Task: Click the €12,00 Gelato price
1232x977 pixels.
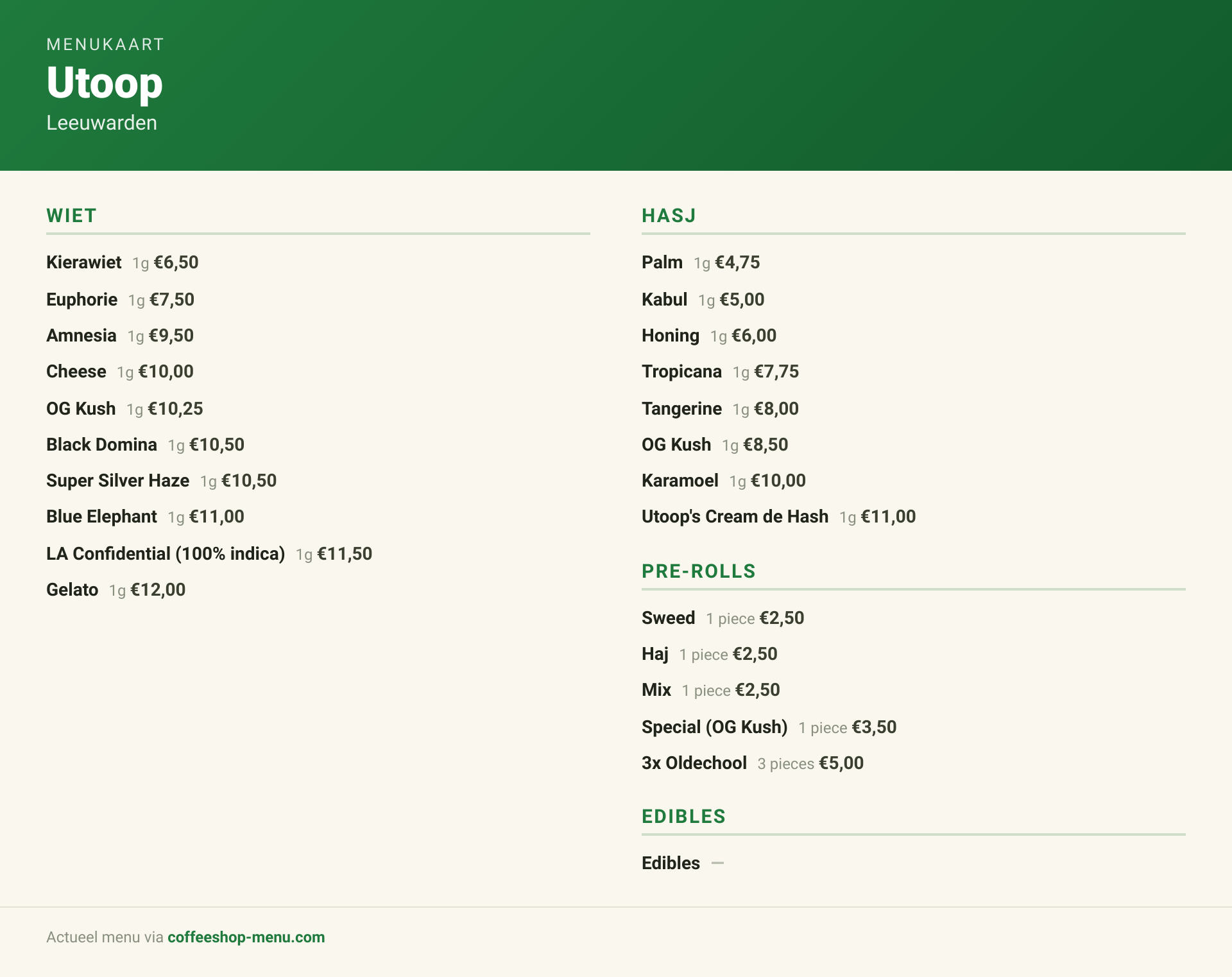Action: (158, 590)
